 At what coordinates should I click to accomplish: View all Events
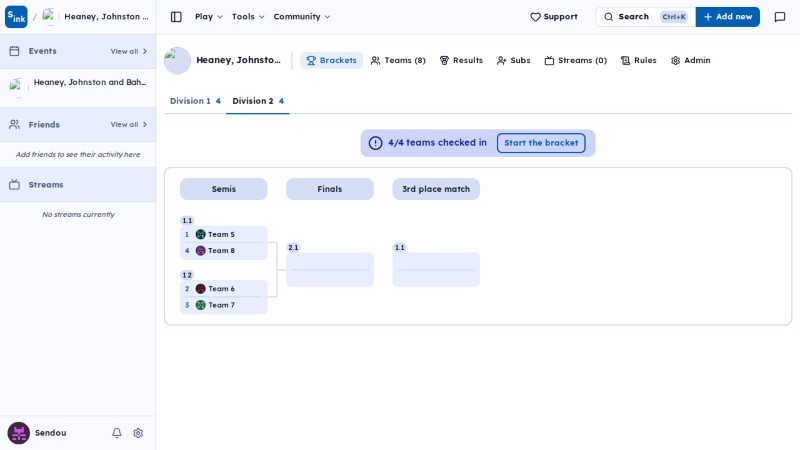pos(129,51)
